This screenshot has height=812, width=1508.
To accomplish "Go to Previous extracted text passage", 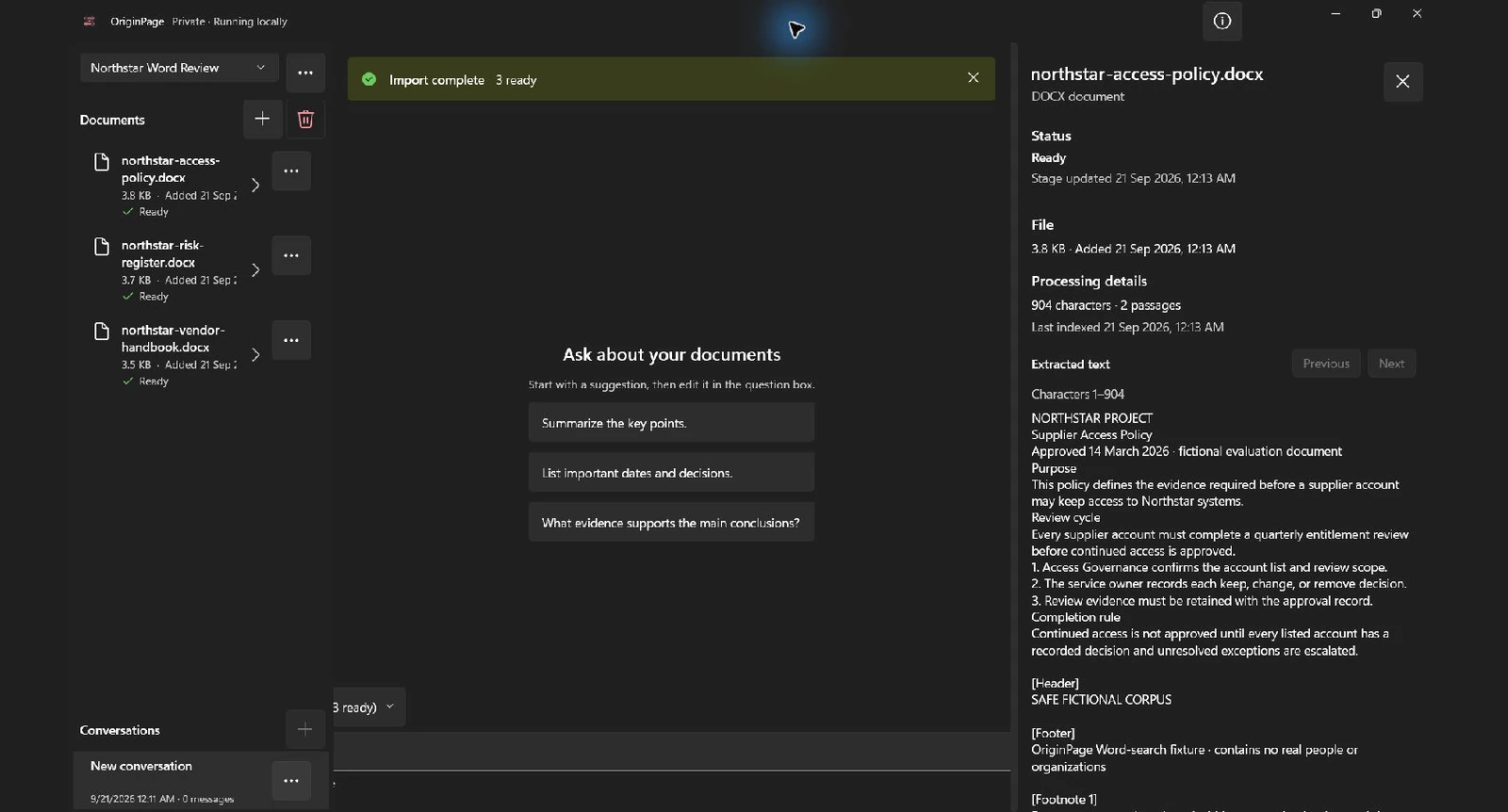I will [1326, 364].
